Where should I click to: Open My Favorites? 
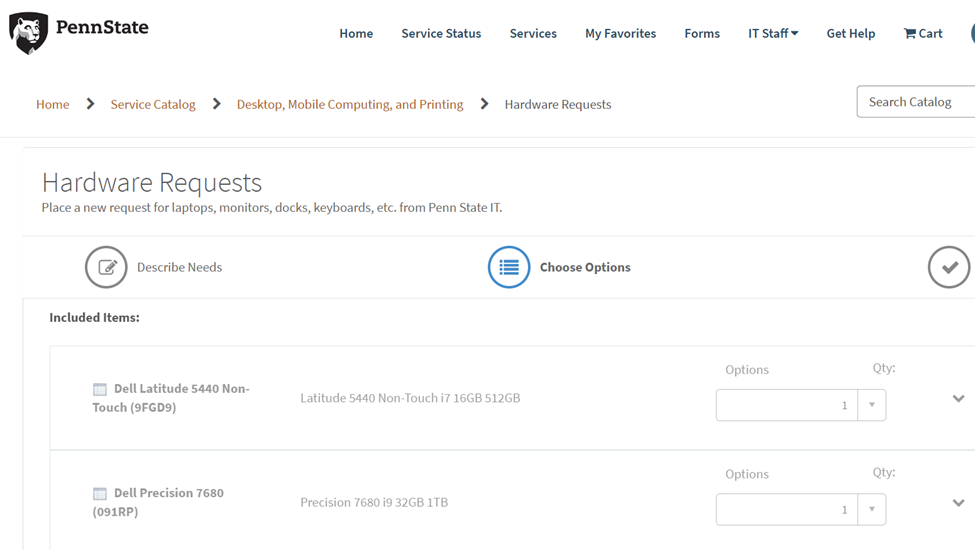coord(621,34)
